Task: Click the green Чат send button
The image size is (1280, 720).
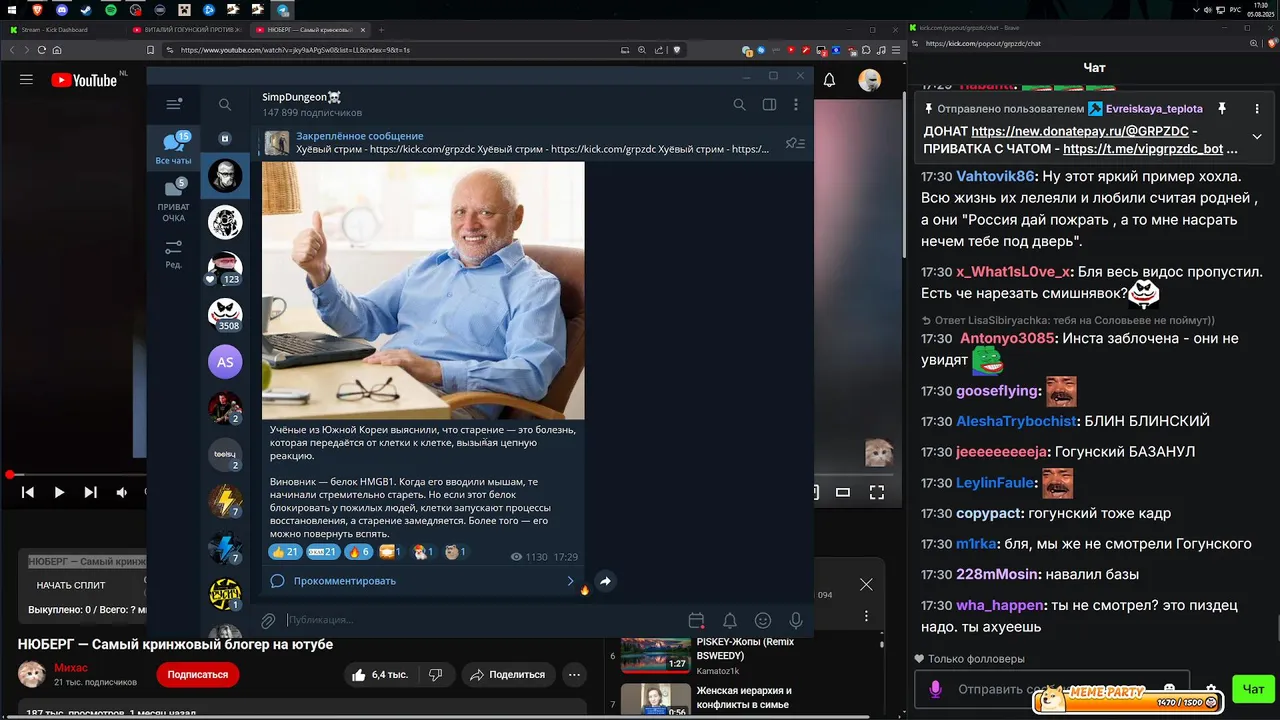Action: click(1253, 689)
